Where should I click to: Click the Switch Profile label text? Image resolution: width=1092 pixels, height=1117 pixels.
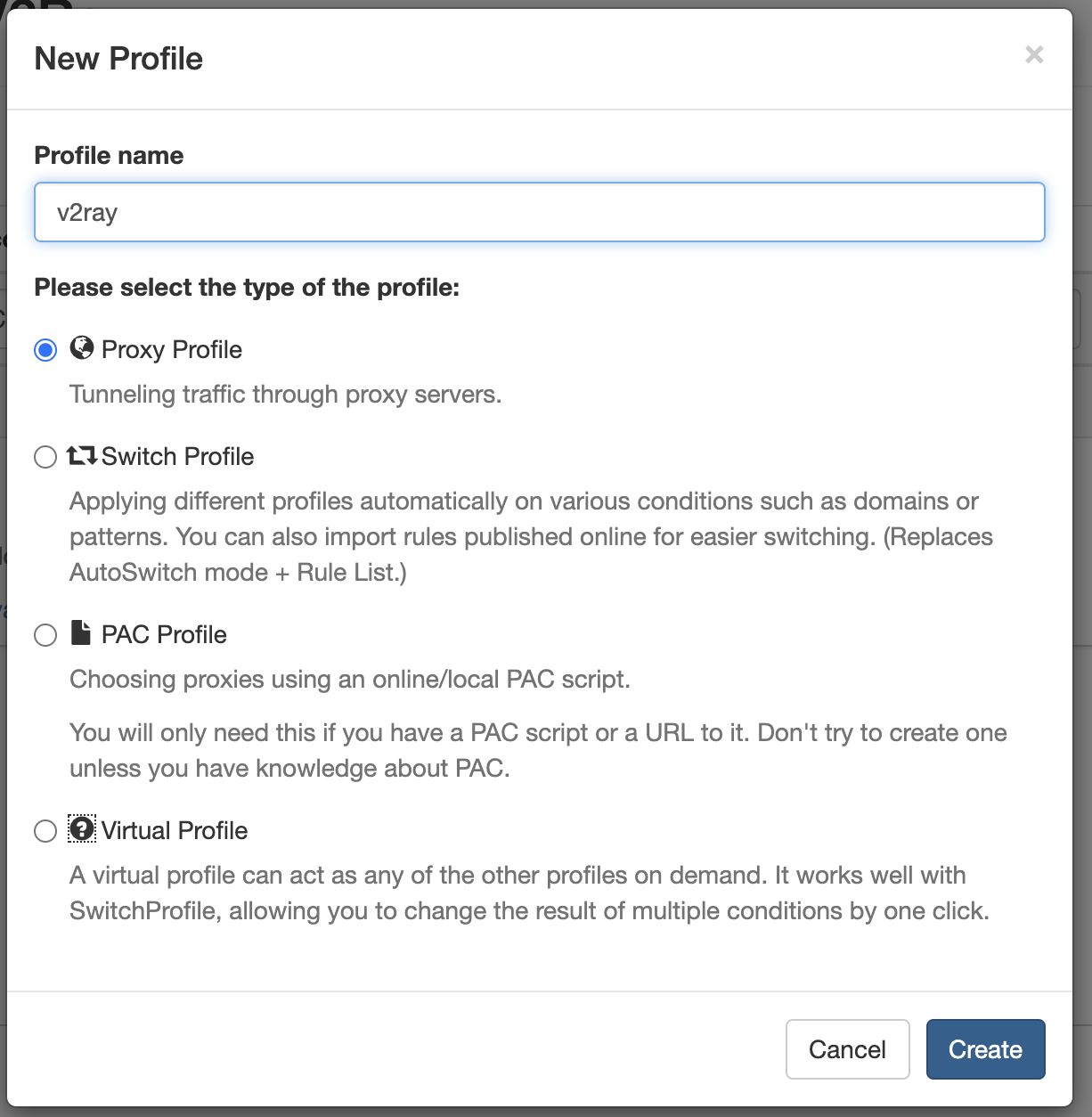[x=177, y=456]
